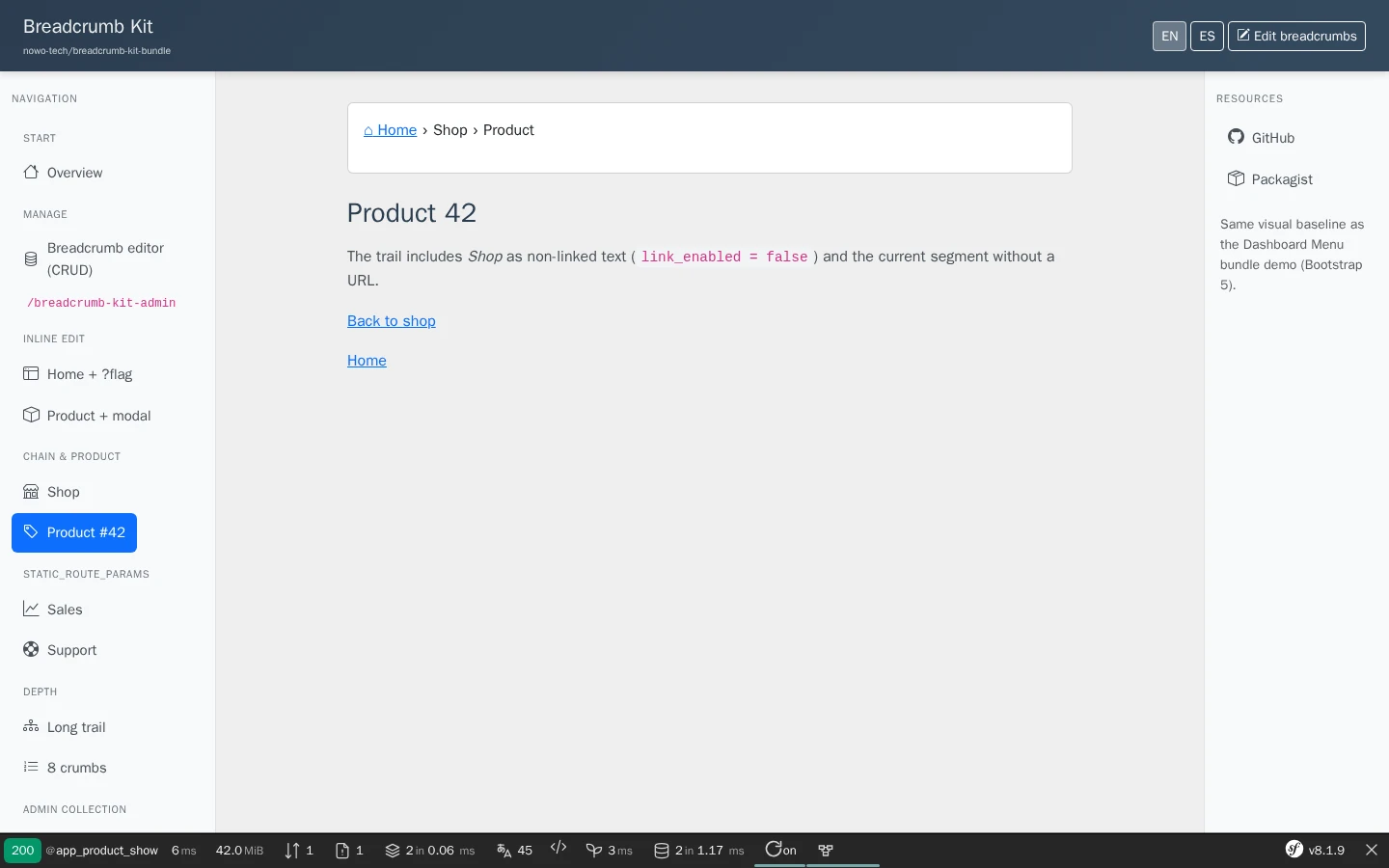This screenshot has height=868, width=1389.
Task: Click the list icon beside 8 crumbs
Action: pyautogui.click(x=31, y=767)
